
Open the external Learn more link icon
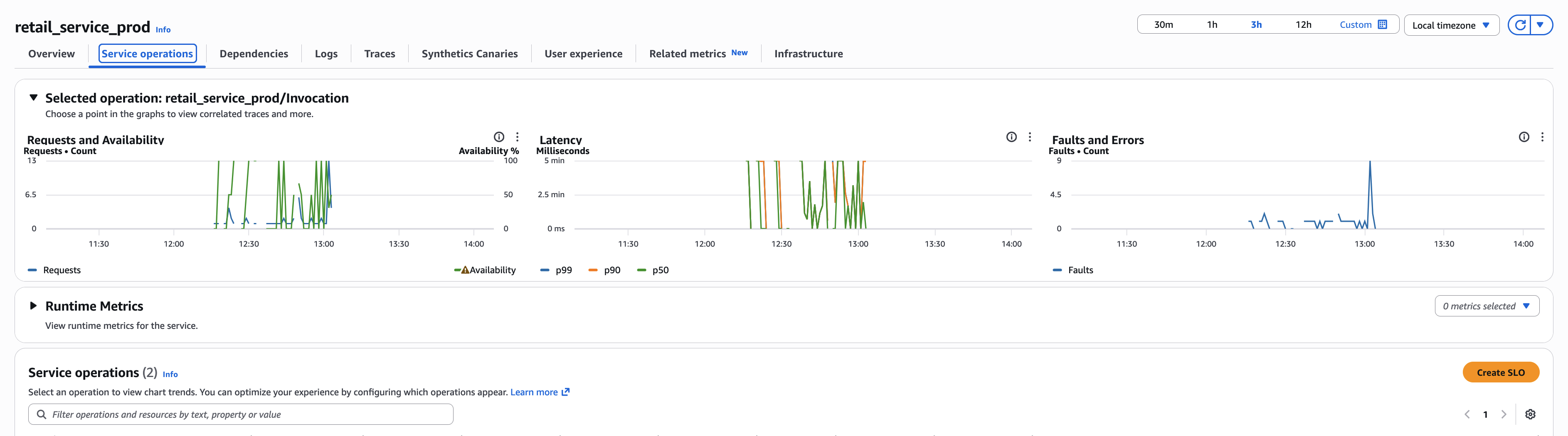pyautogui.click(x=565, y=392)
